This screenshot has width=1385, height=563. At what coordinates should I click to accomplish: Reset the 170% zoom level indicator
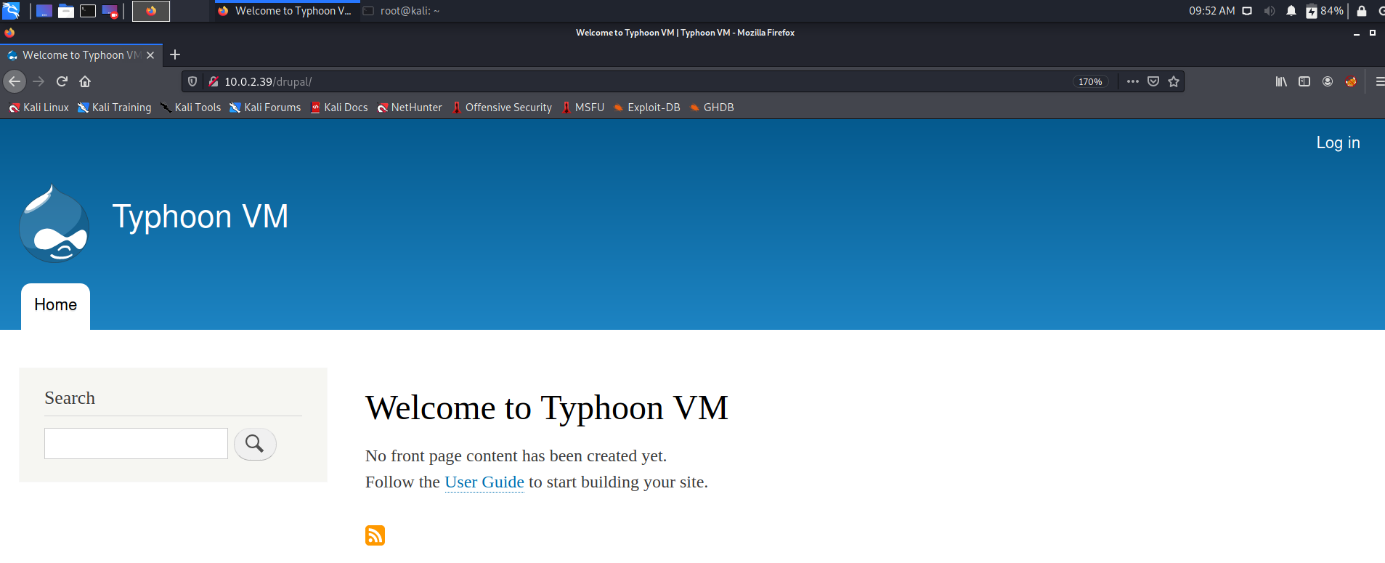(x=1090, y=82)
